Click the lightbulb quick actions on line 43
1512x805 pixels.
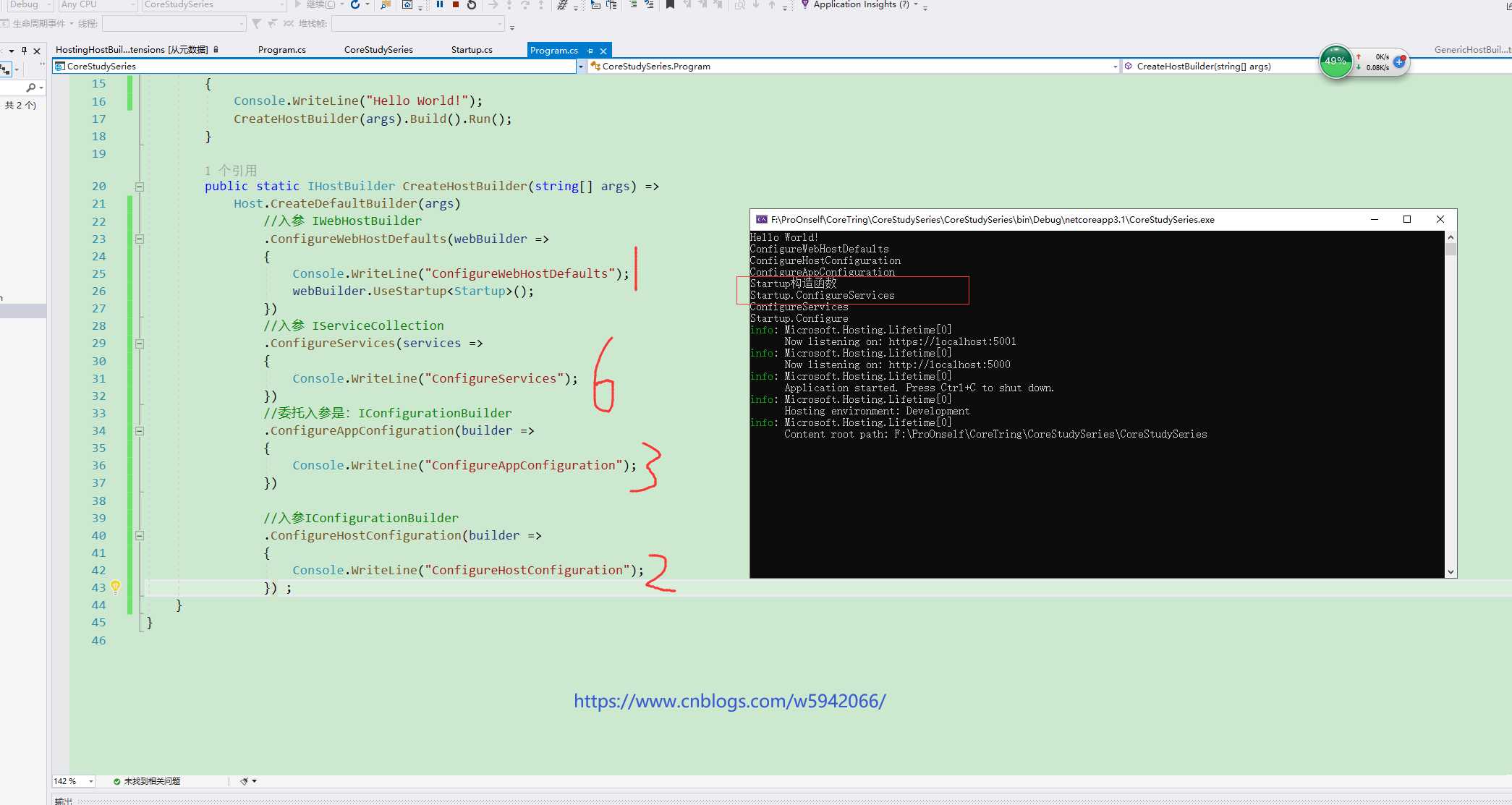[x=115, y=587]
